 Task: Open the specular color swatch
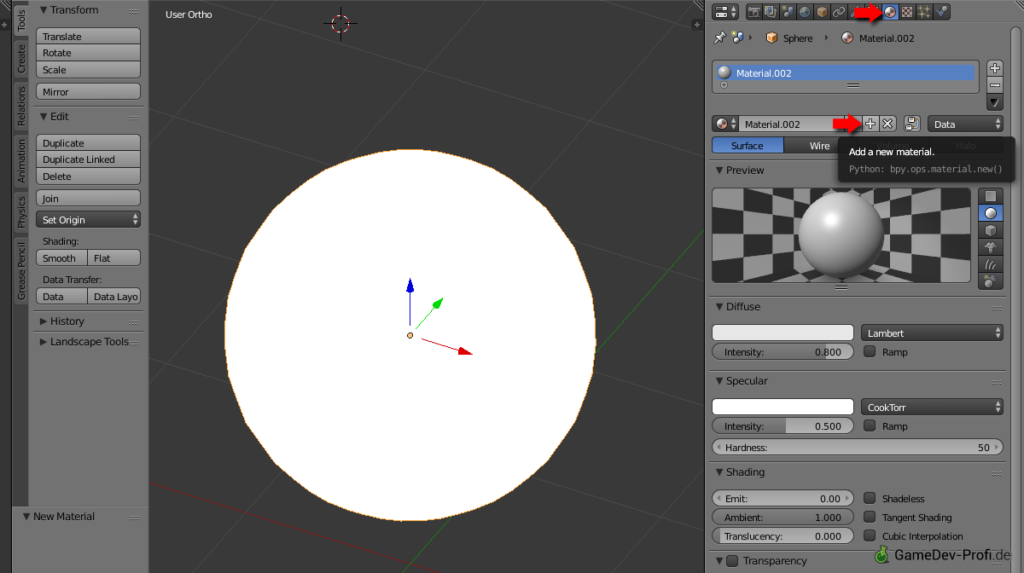[x=782, y=407]
